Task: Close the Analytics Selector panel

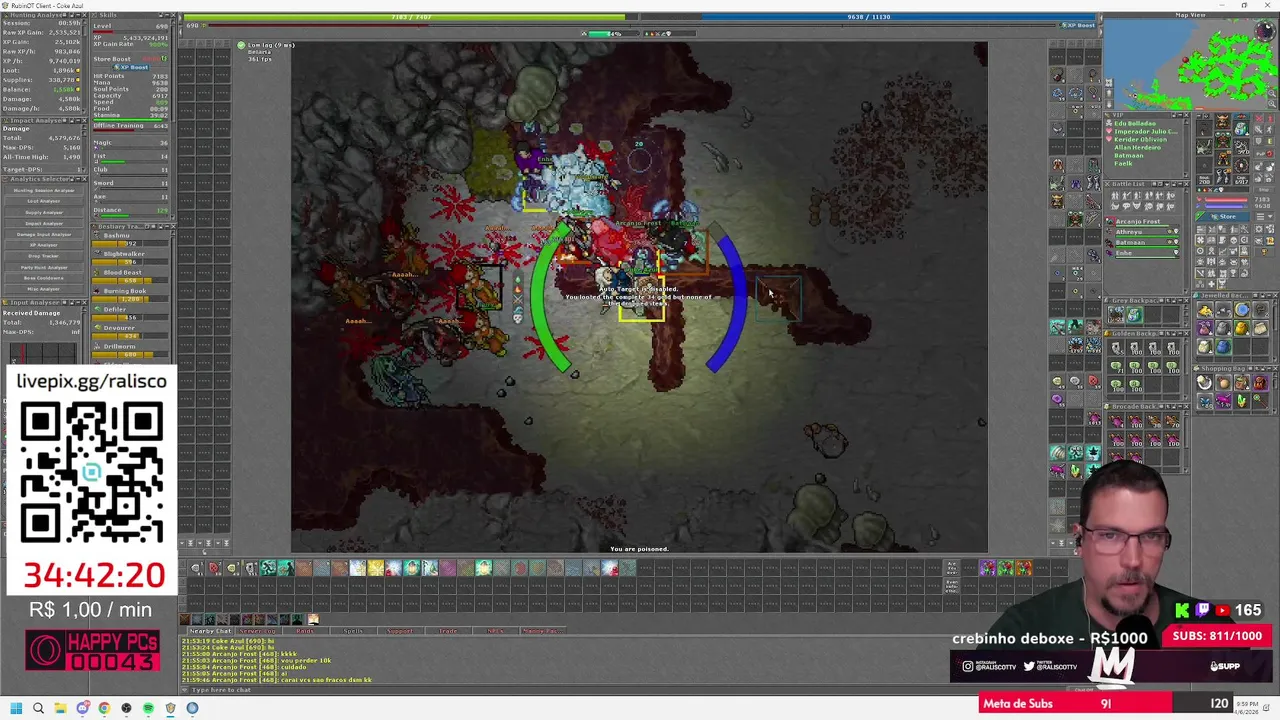Action: [84, 179]
